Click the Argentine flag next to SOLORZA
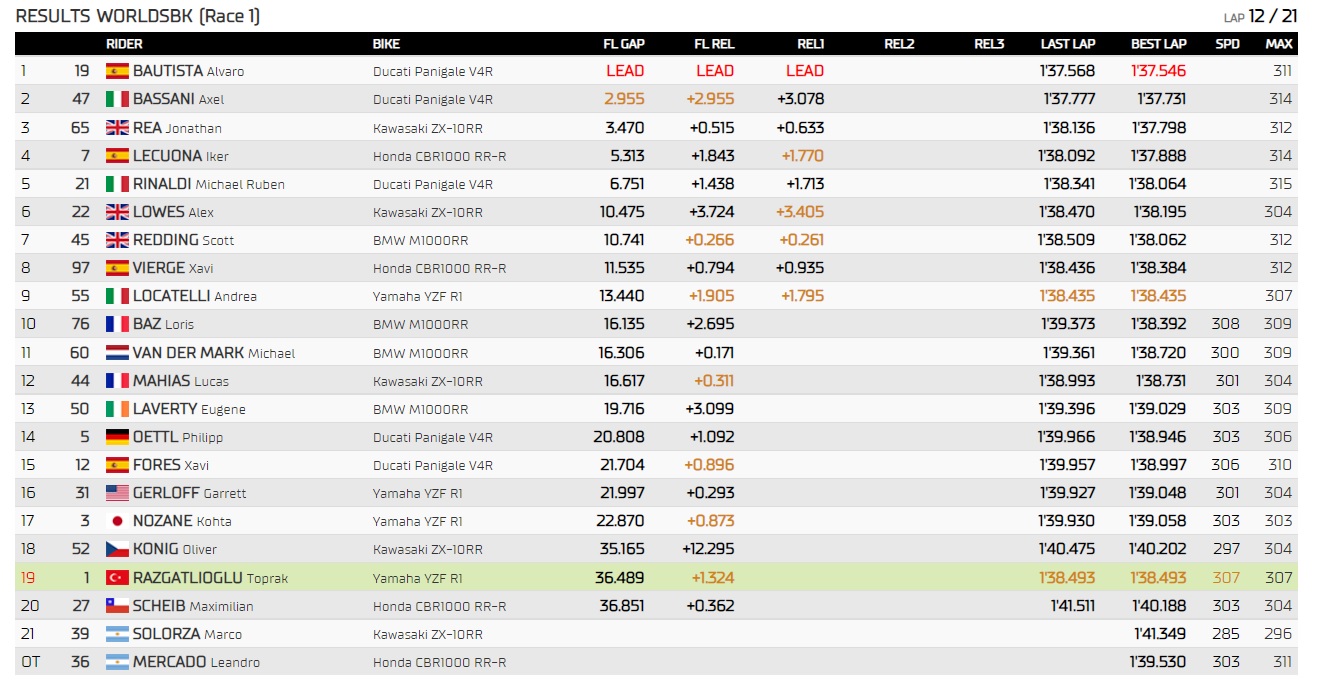This screenshot has height=684, width=1323. coord(117,634)
